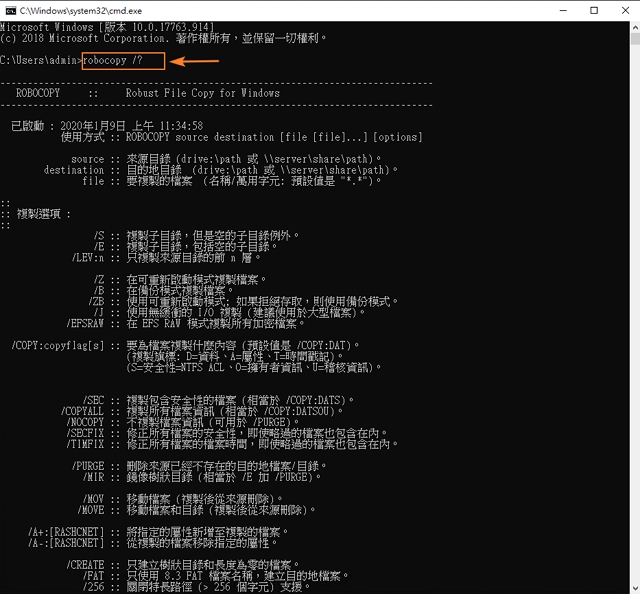Click the "2018 Microsoft Corporation" text
Image resolution: width=640 pixels, height=594 pixels.
click(x=93, y=38)
